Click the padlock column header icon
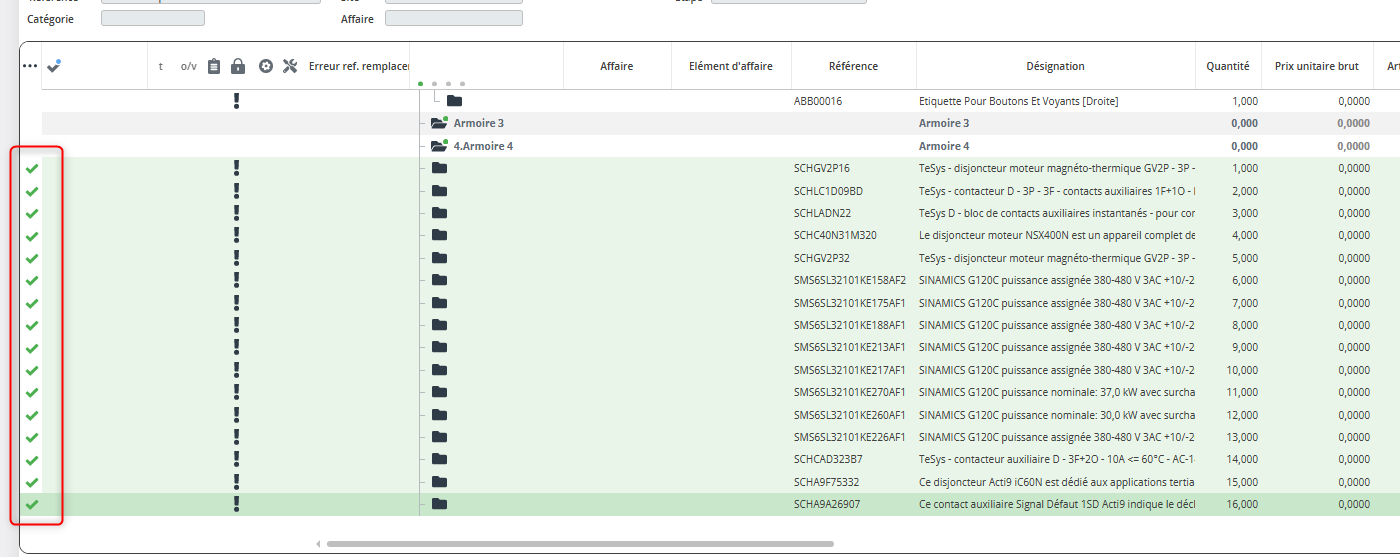Screen dimensions: 1400x557 (238, 66)
